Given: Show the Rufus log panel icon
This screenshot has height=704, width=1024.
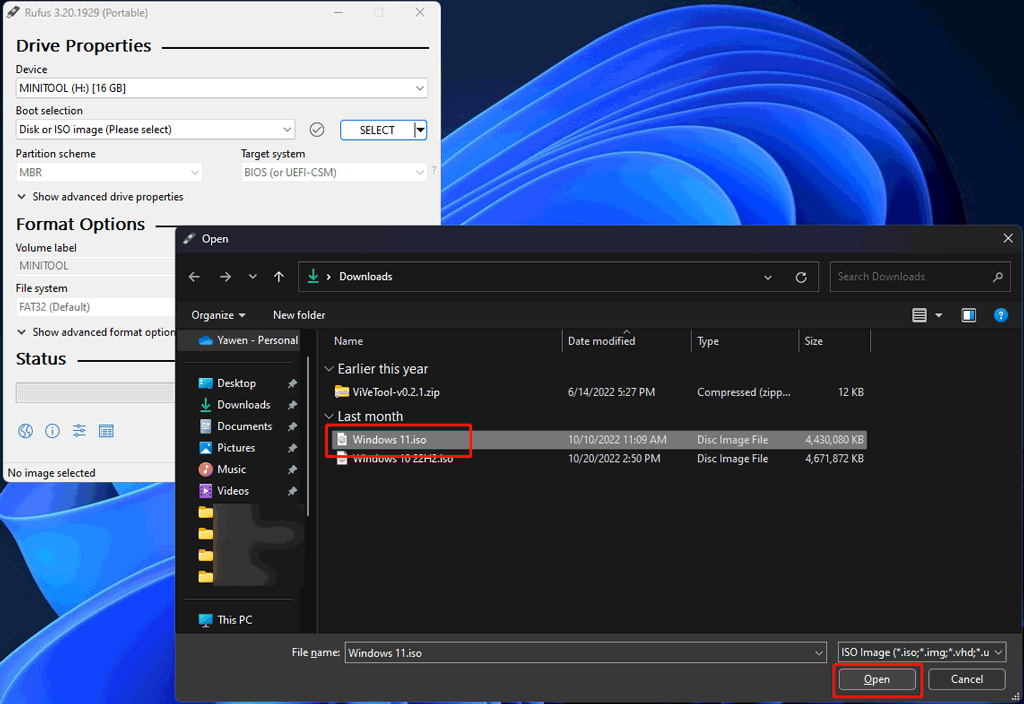Looking at the screenshot, I should (x=105, y=431).
